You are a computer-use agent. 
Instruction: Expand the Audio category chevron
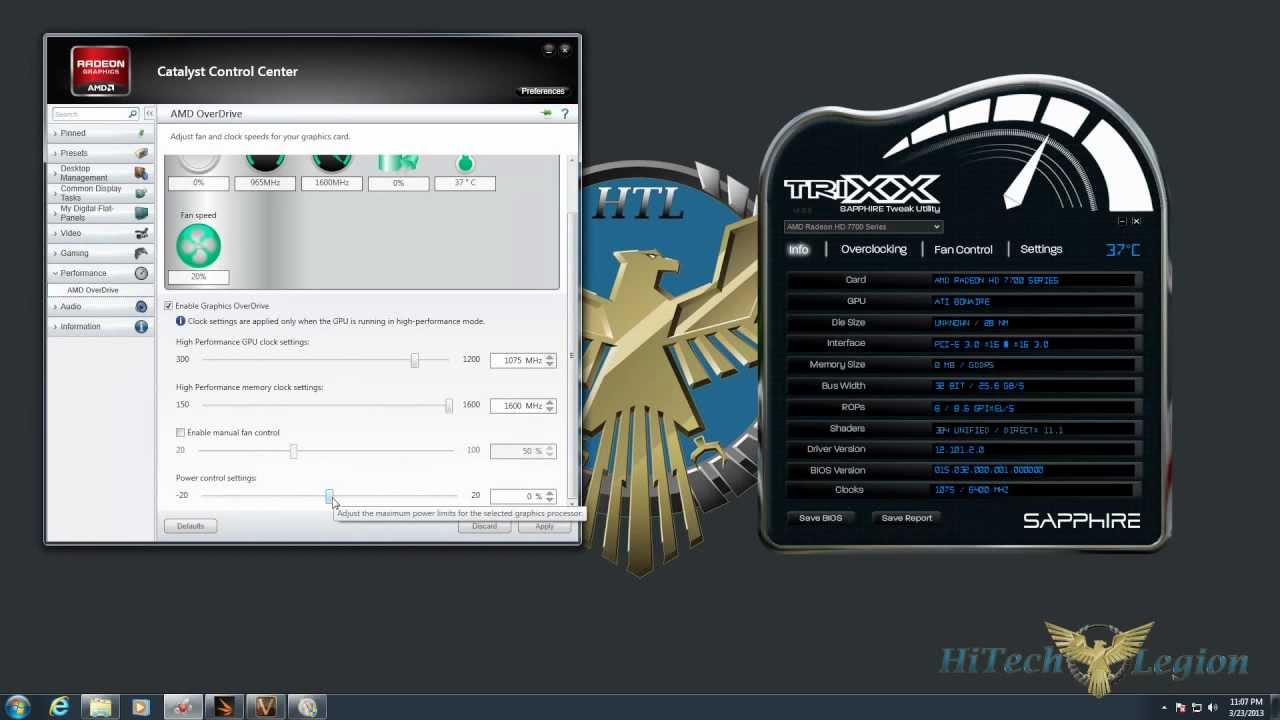pyautogui.click(x=55, y=306)
